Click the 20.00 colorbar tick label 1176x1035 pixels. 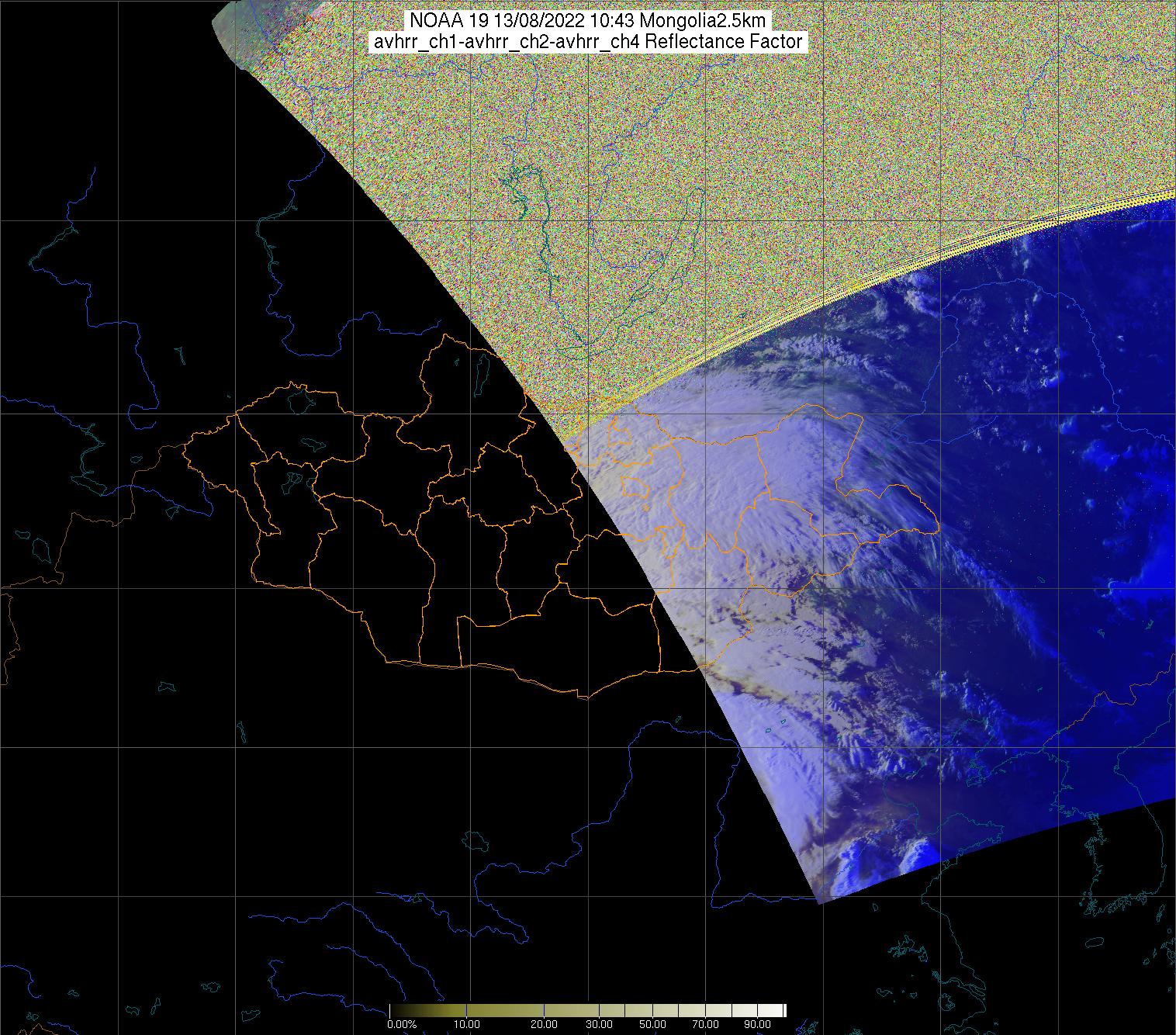point(543,1025)
